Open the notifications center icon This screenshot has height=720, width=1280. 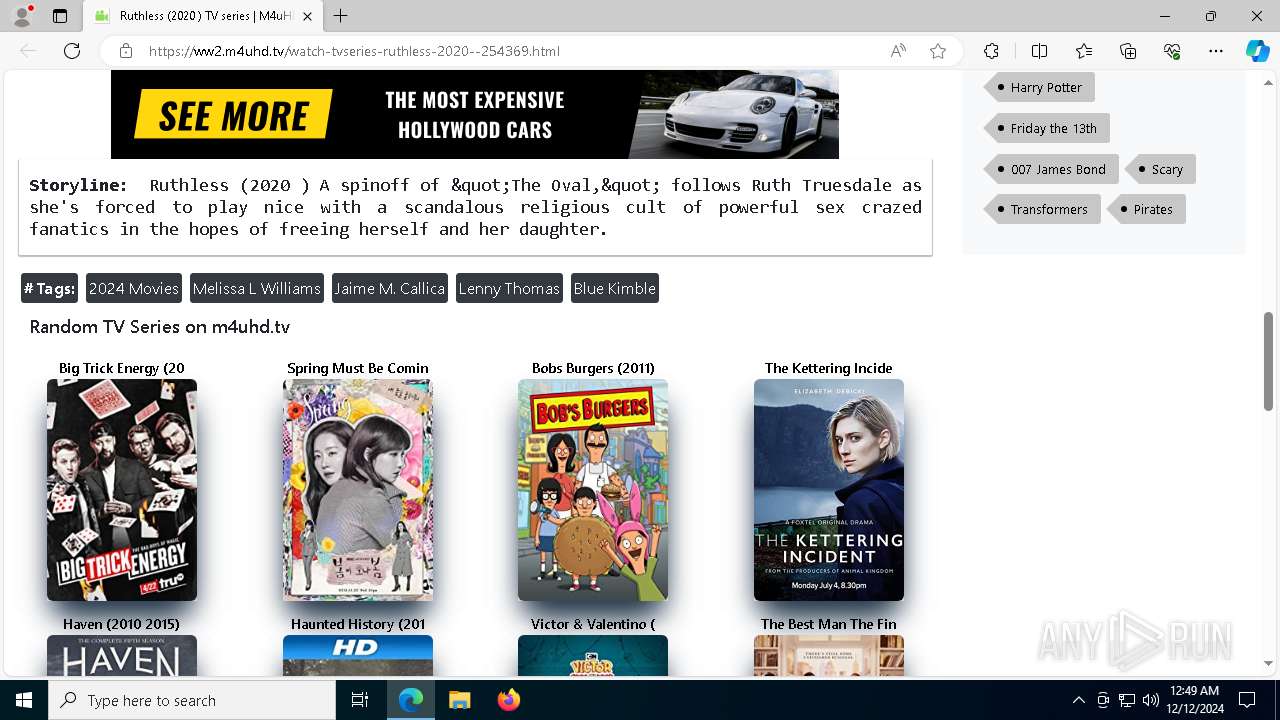(1247, 700)
